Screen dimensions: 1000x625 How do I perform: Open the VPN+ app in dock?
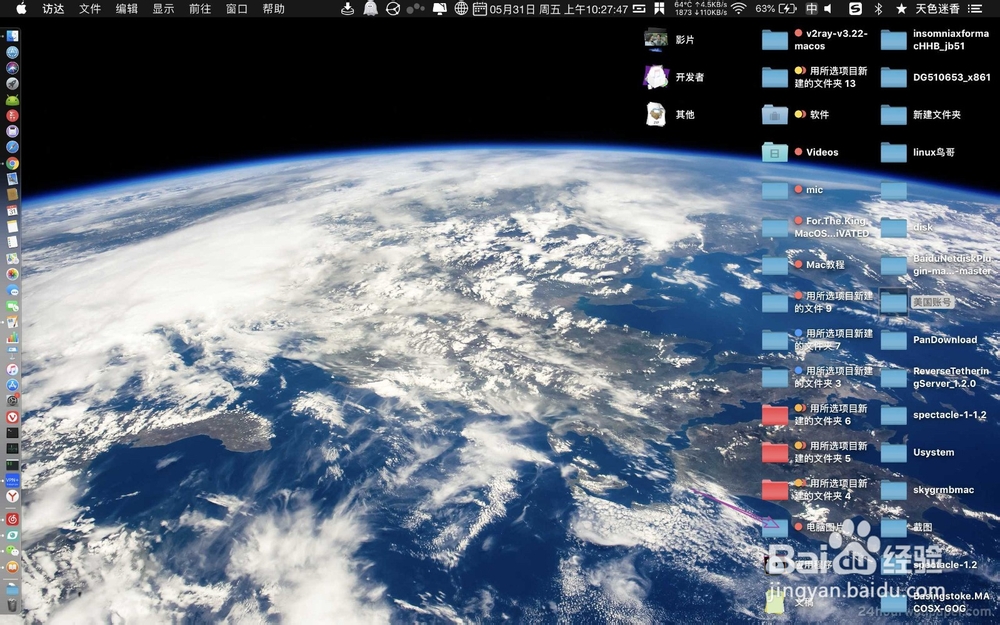pos(12,480)
